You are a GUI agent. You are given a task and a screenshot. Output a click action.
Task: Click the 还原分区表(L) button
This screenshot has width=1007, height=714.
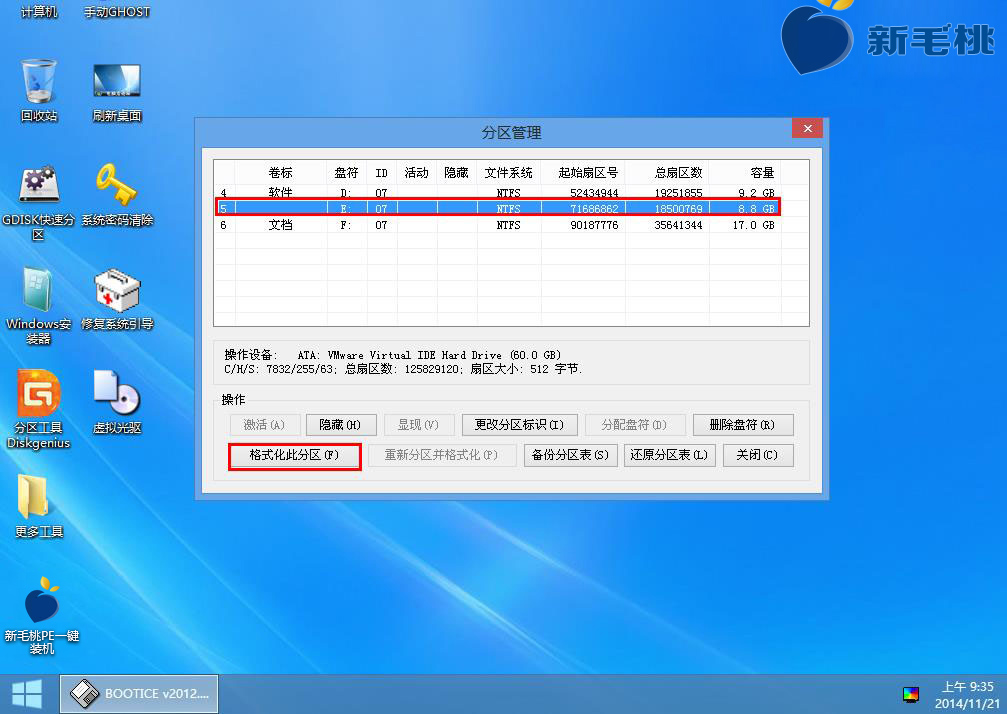(x=669, y=455)
